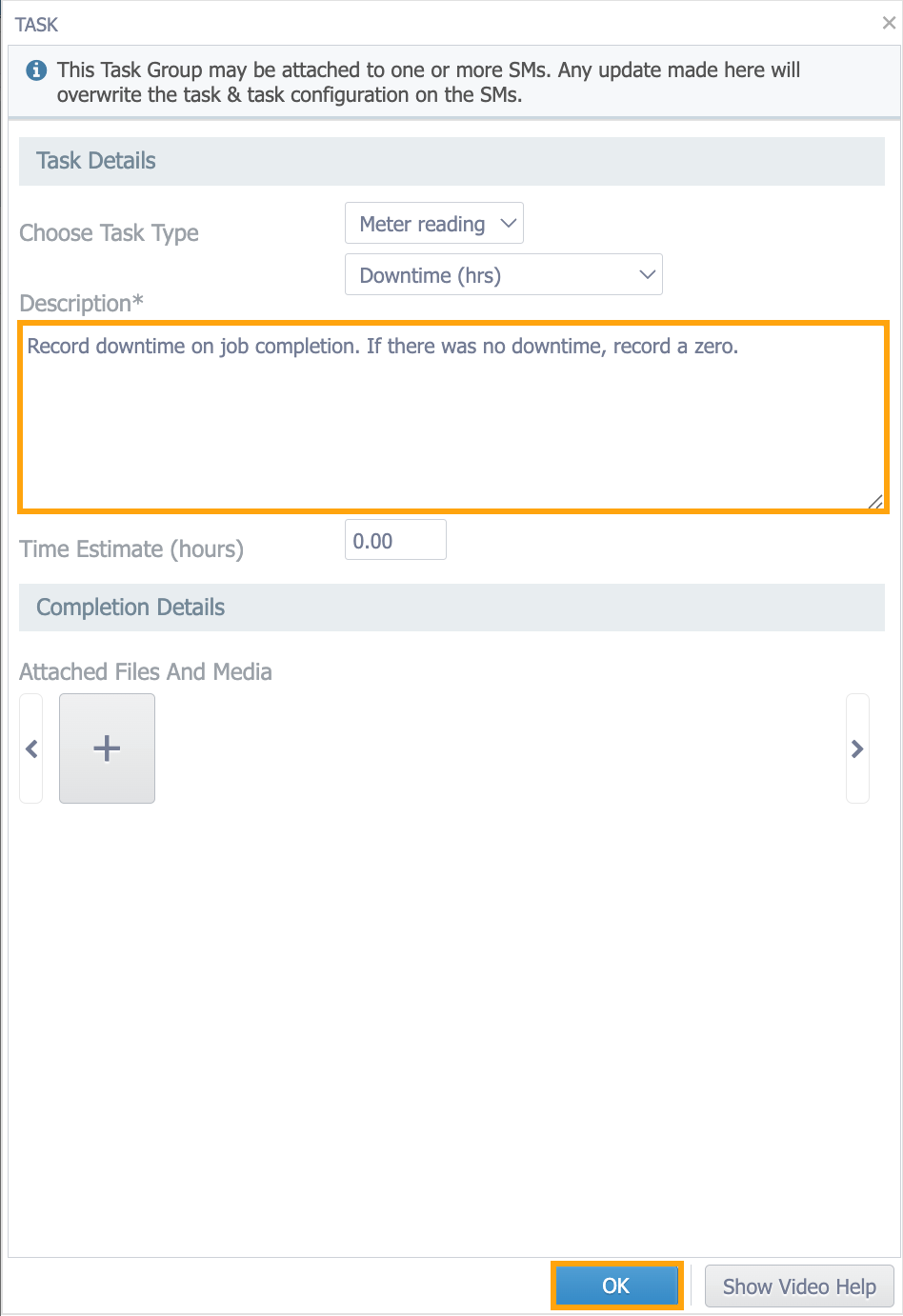Click the Choose Task Type label
The image size is (903, 1316).
point(110,233)
